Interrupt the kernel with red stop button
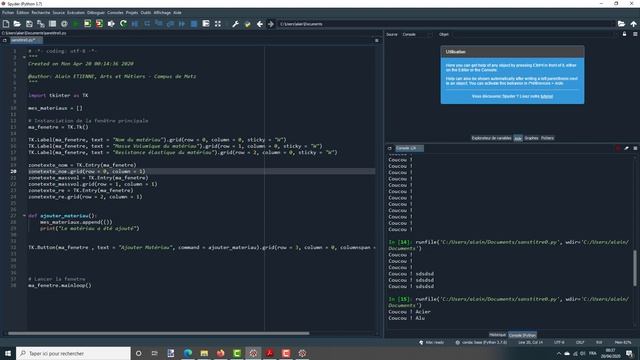The image size is (640, 360). click(x=618, y=148)
